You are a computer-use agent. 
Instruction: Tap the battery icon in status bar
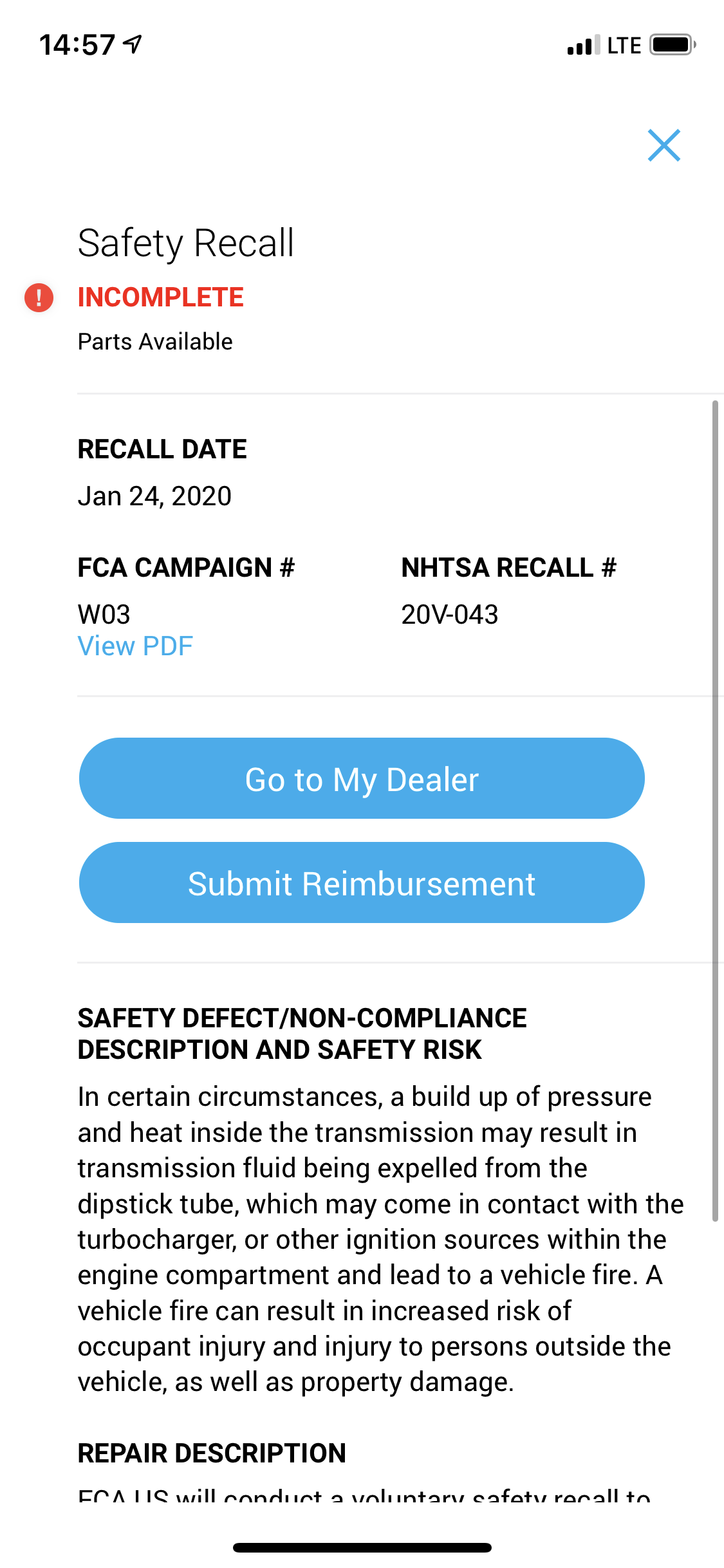[x=672, y=45]
